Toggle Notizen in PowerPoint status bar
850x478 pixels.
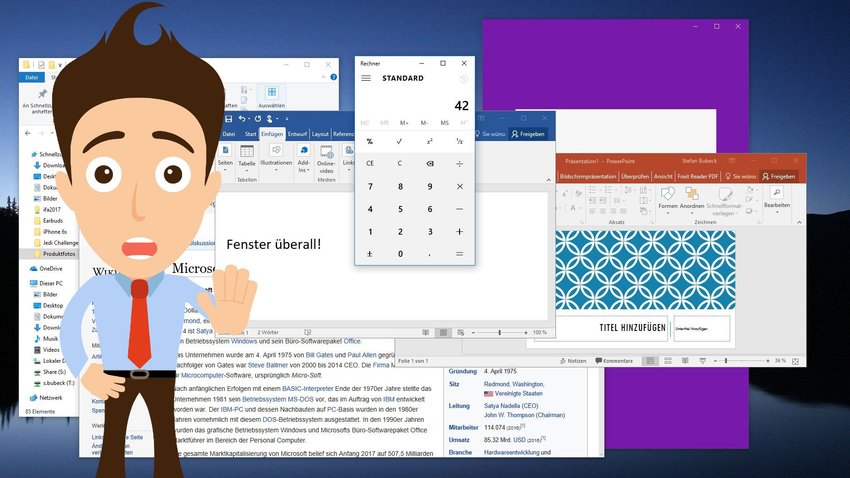(573, 360)
